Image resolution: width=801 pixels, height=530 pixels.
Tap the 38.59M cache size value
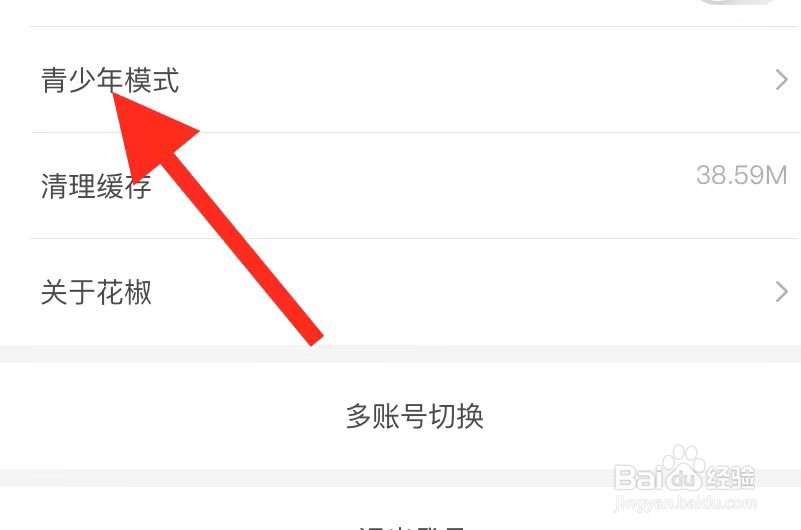point(741,175)
